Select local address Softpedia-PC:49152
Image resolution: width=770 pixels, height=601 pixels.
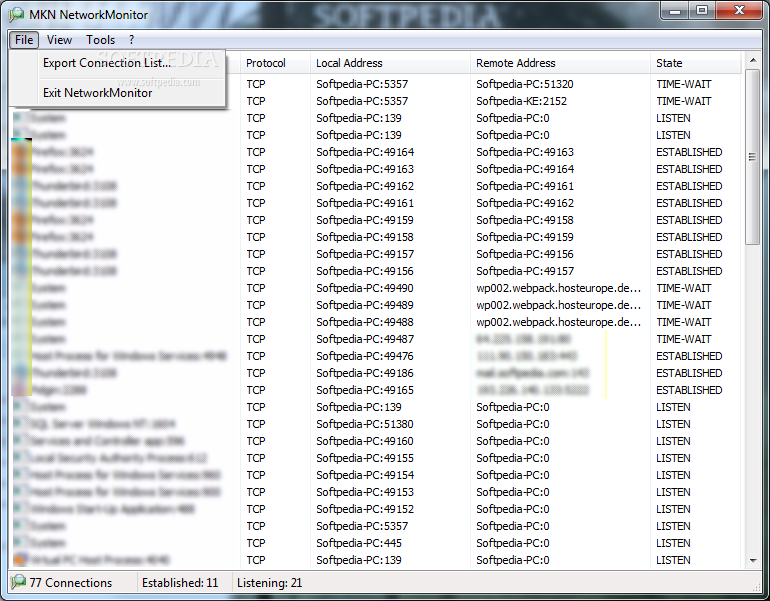click(365, 509)
